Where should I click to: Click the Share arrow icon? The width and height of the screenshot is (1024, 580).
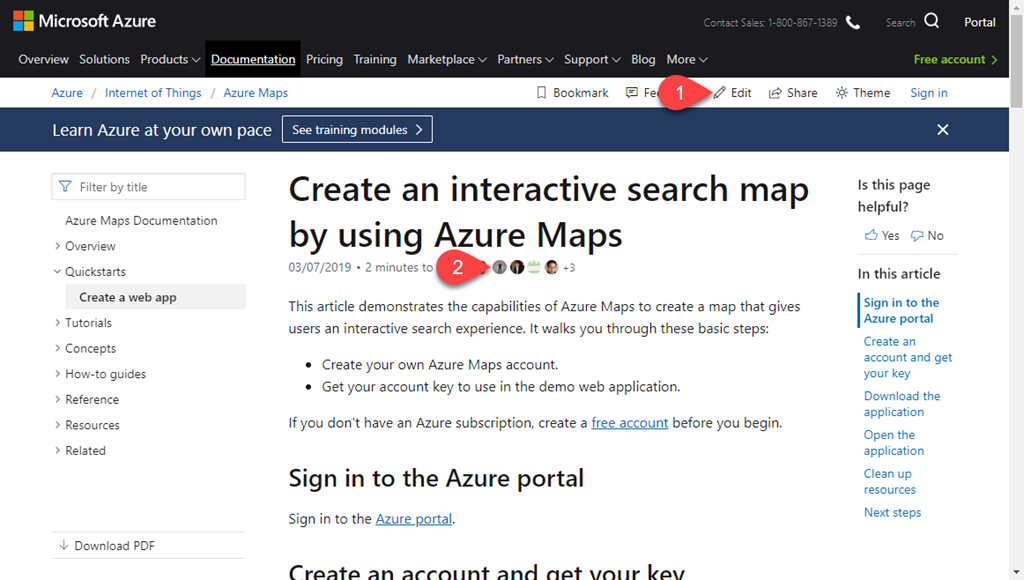click(775, 93)
